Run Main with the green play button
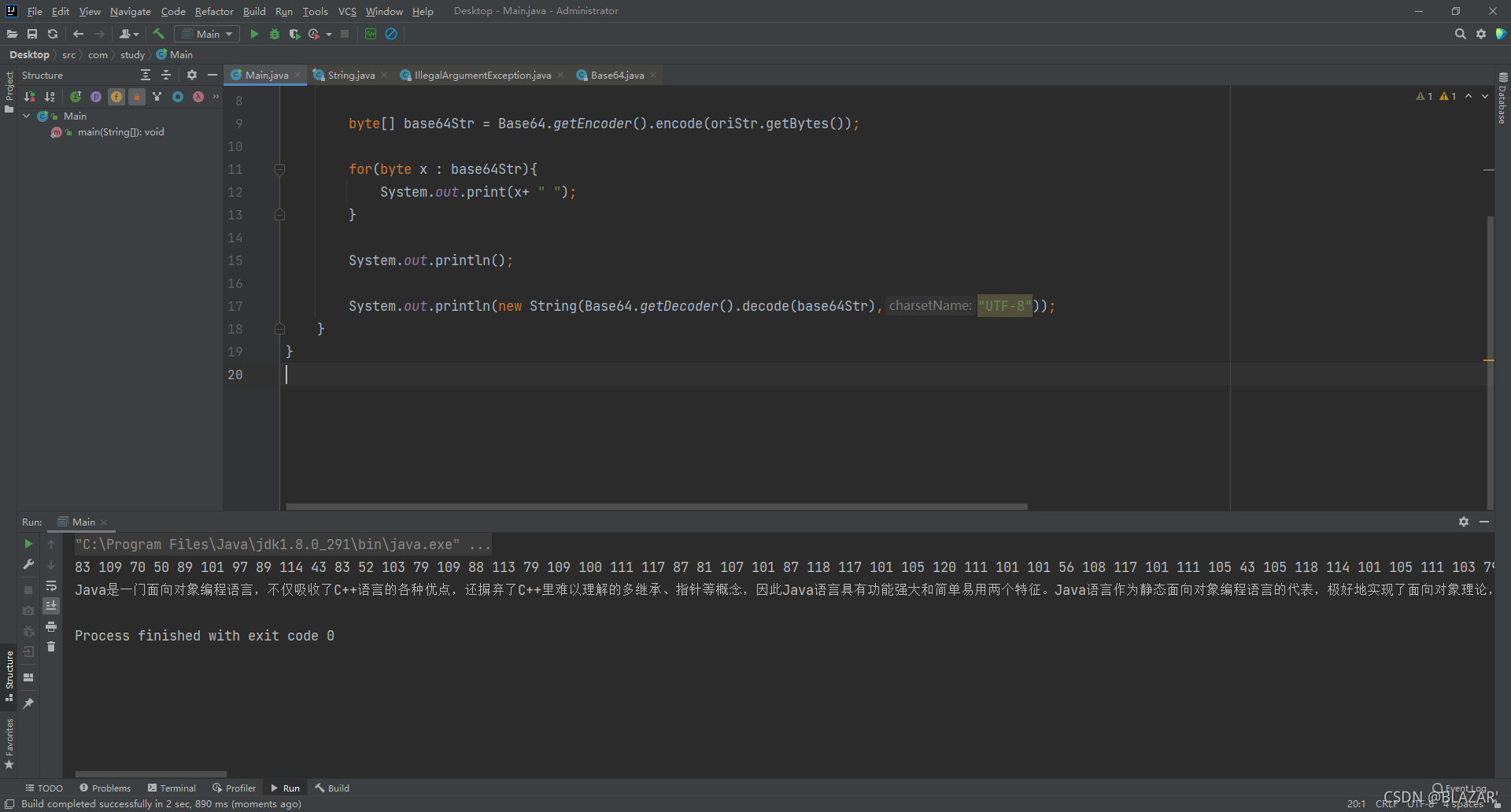 pyautogui.click(x=254, y=34)
